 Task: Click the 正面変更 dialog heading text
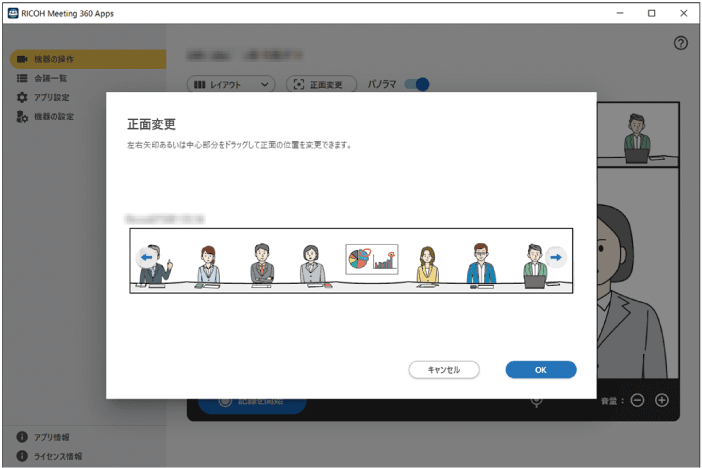tap(151, 124)
